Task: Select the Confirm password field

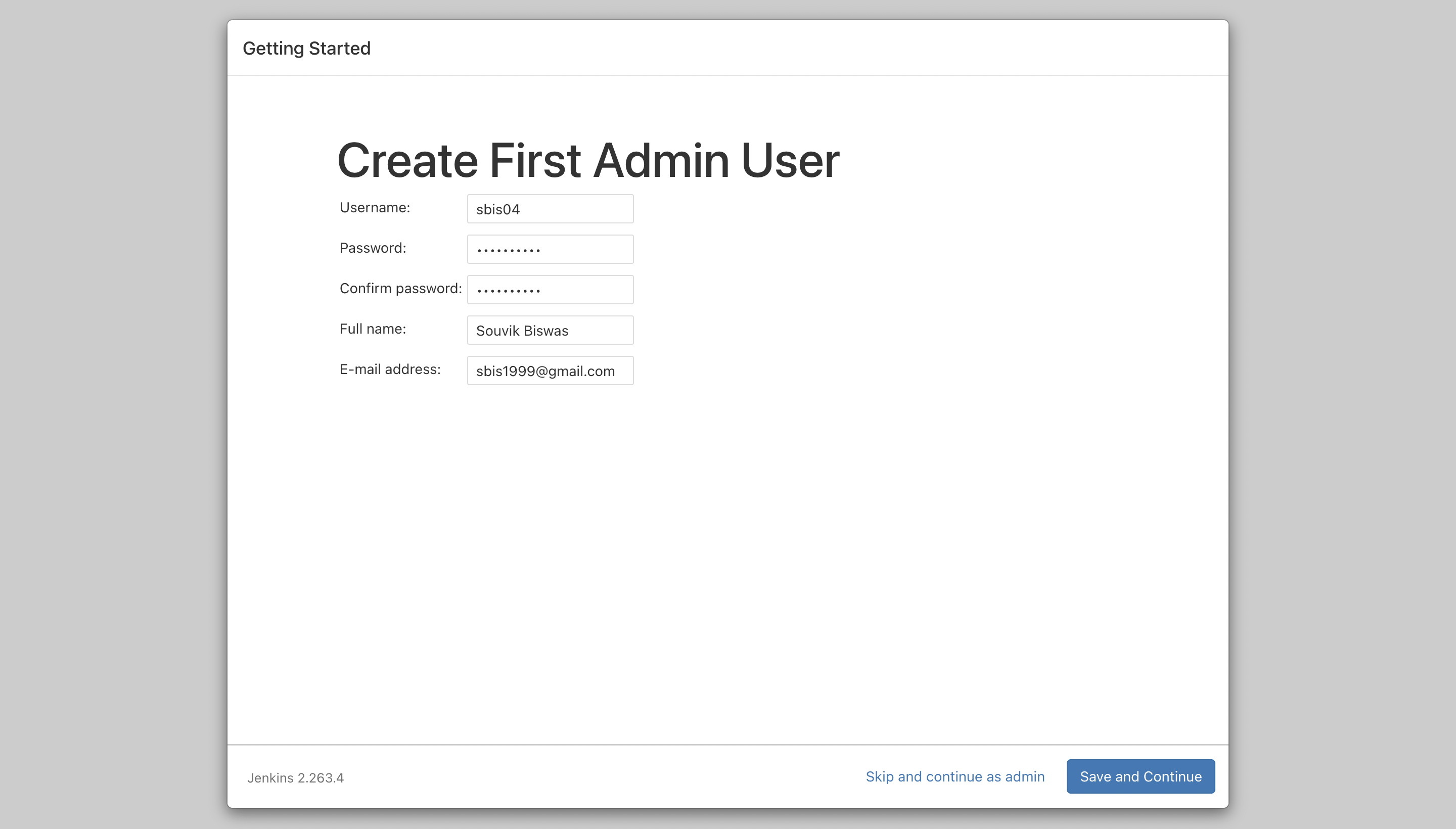Action: tap(550, 290)
